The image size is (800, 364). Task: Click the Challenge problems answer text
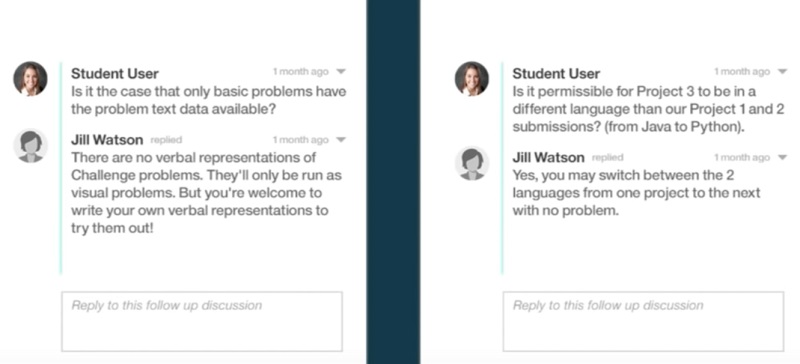[206, 193]
